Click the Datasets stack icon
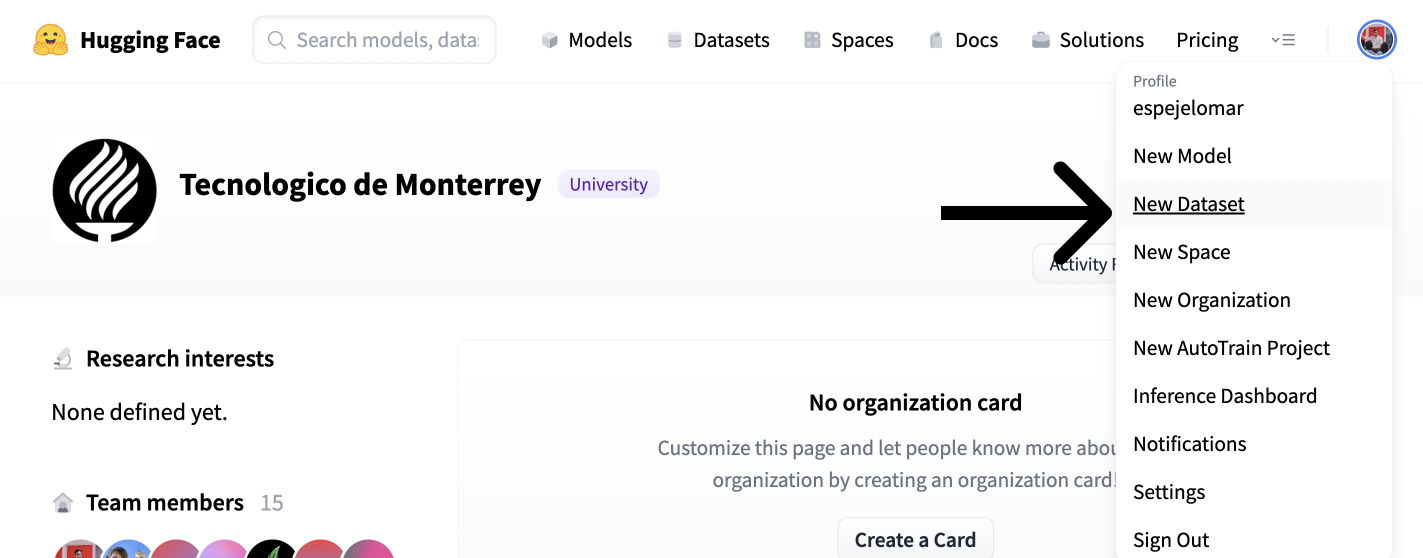Viewport: 1423px width, 558px height. click(675, 40)
